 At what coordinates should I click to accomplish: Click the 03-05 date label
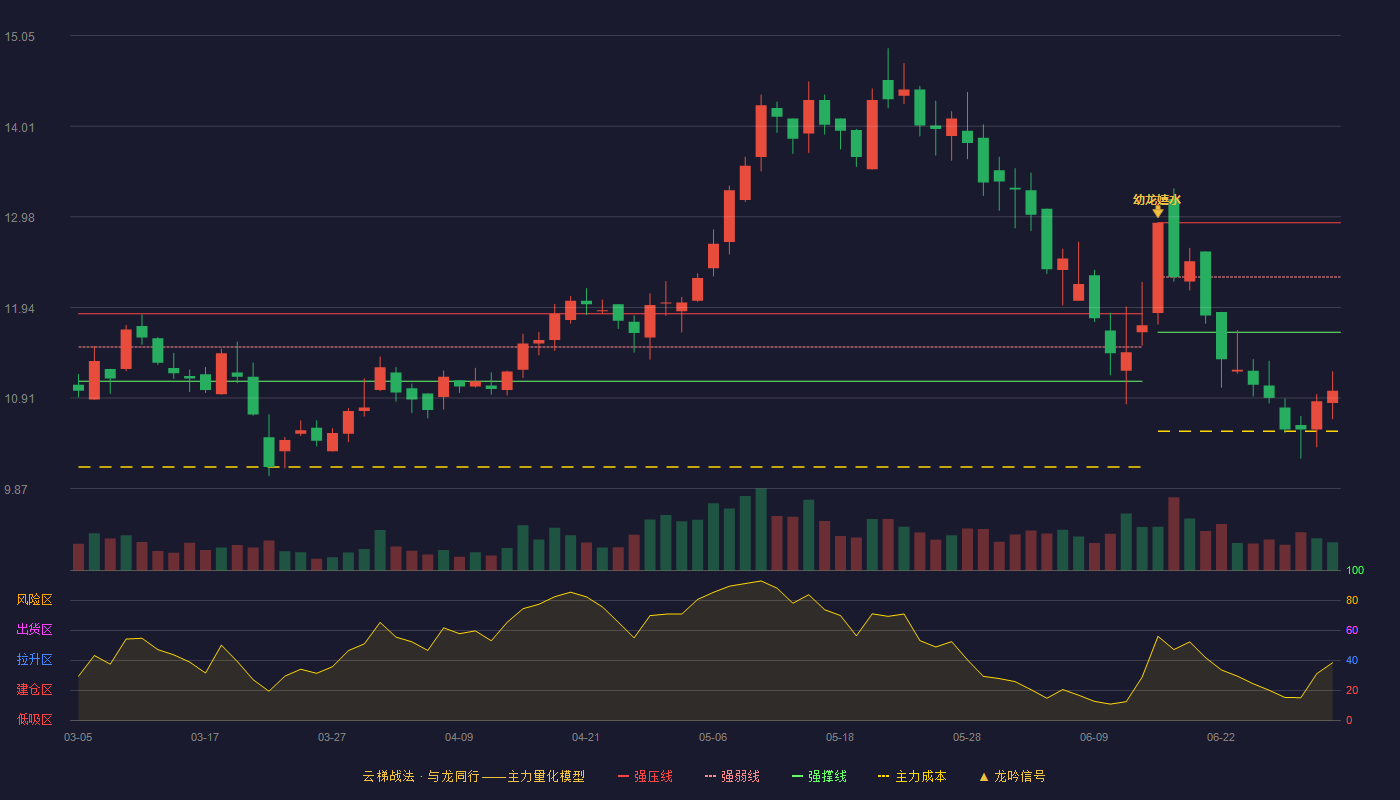point(78,737)
